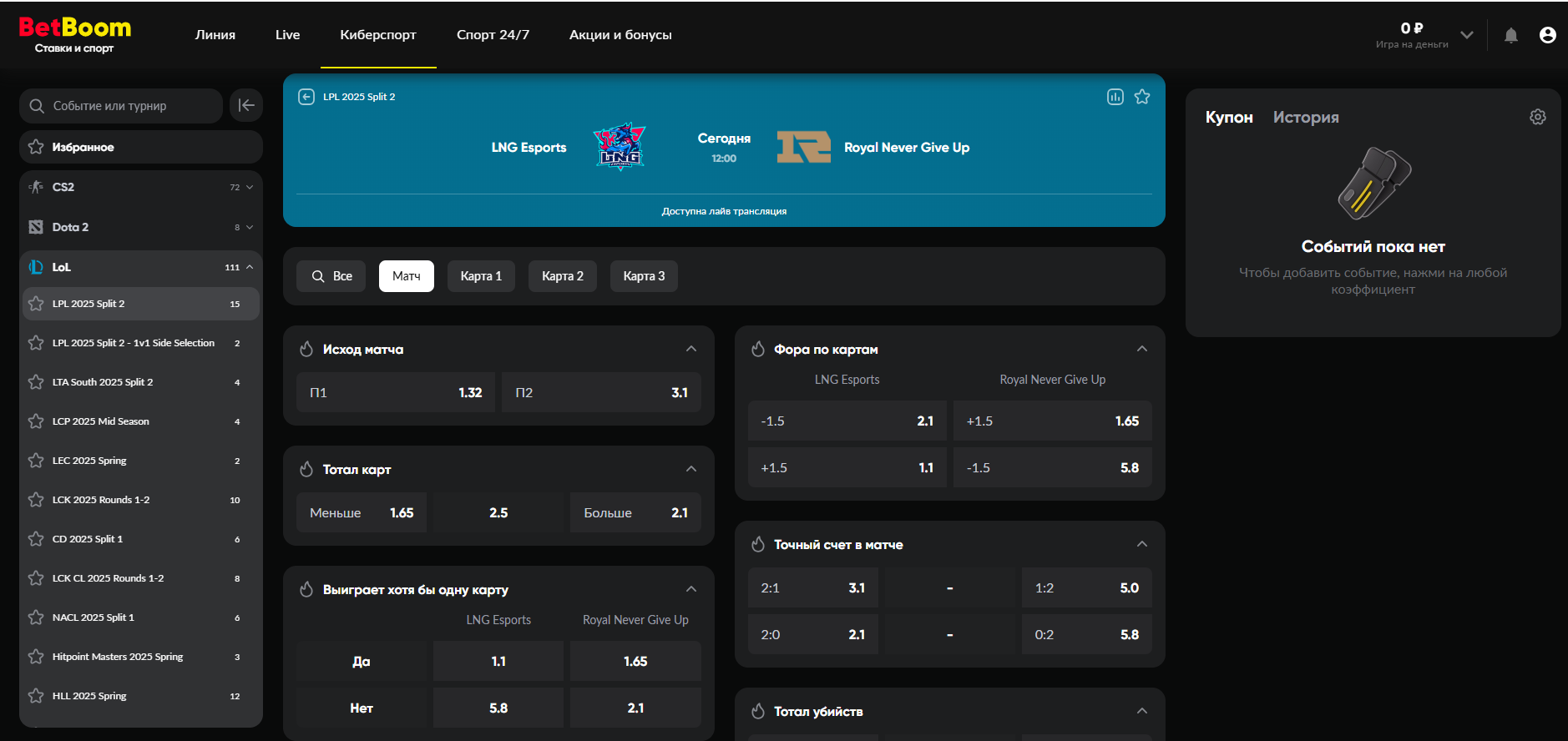This screenshot has width=1568, height=741.
Task: Click the back arrow next to LPL 2025 Split 2
Action: tap(306, 97)
